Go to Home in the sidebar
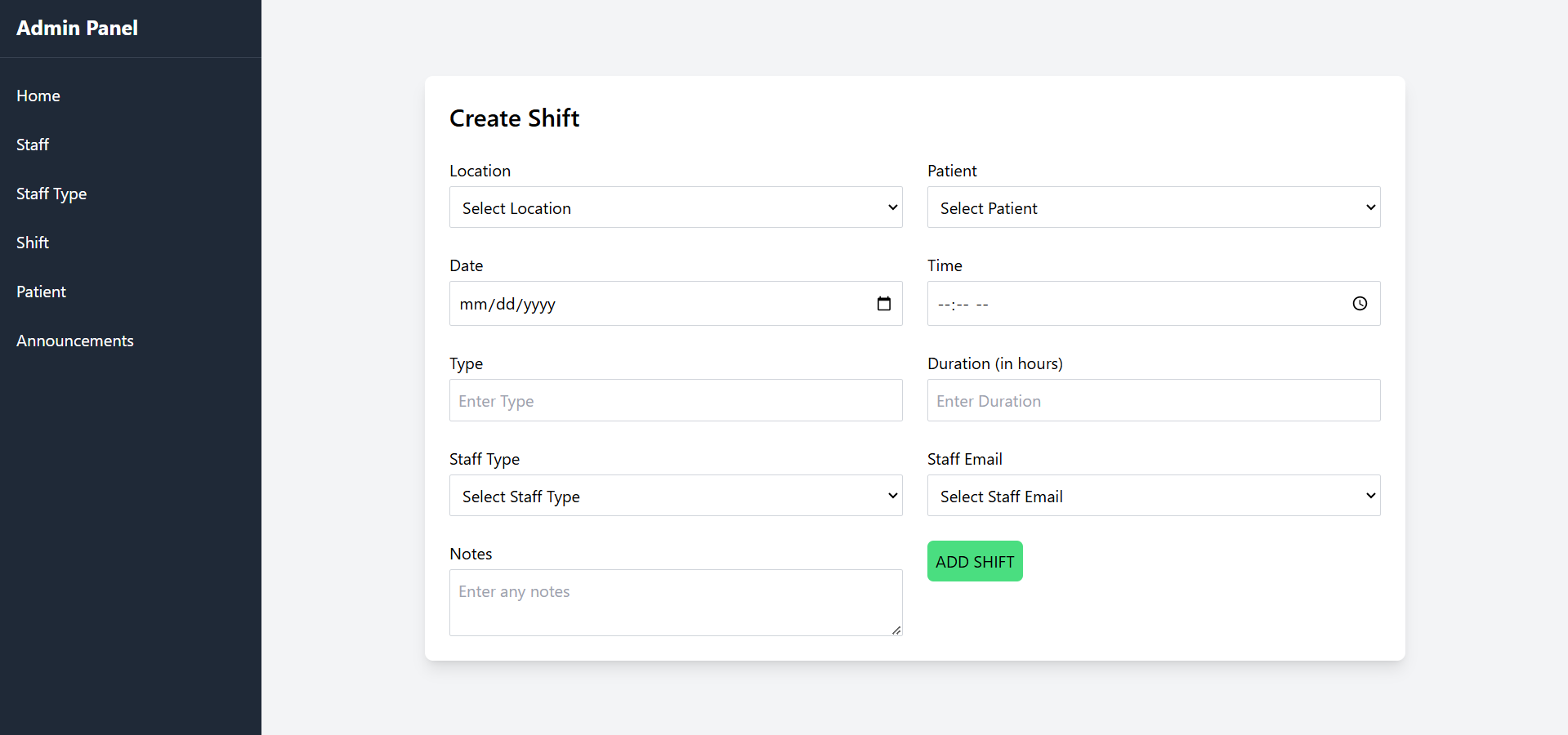This screenshot has height=735, width=1568. (38, 96)
